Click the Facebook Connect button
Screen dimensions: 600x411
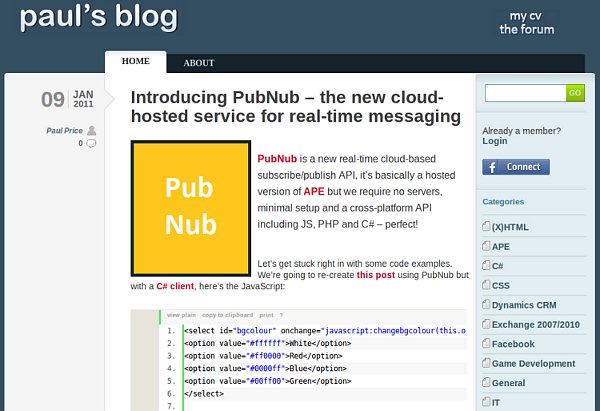[516, 167]
